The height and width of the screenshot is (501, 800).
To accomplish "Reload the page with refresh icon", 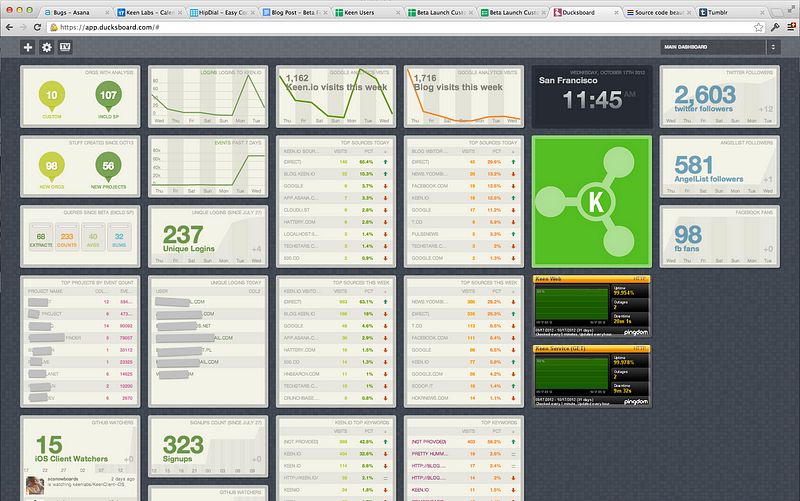I will [37, 27].
